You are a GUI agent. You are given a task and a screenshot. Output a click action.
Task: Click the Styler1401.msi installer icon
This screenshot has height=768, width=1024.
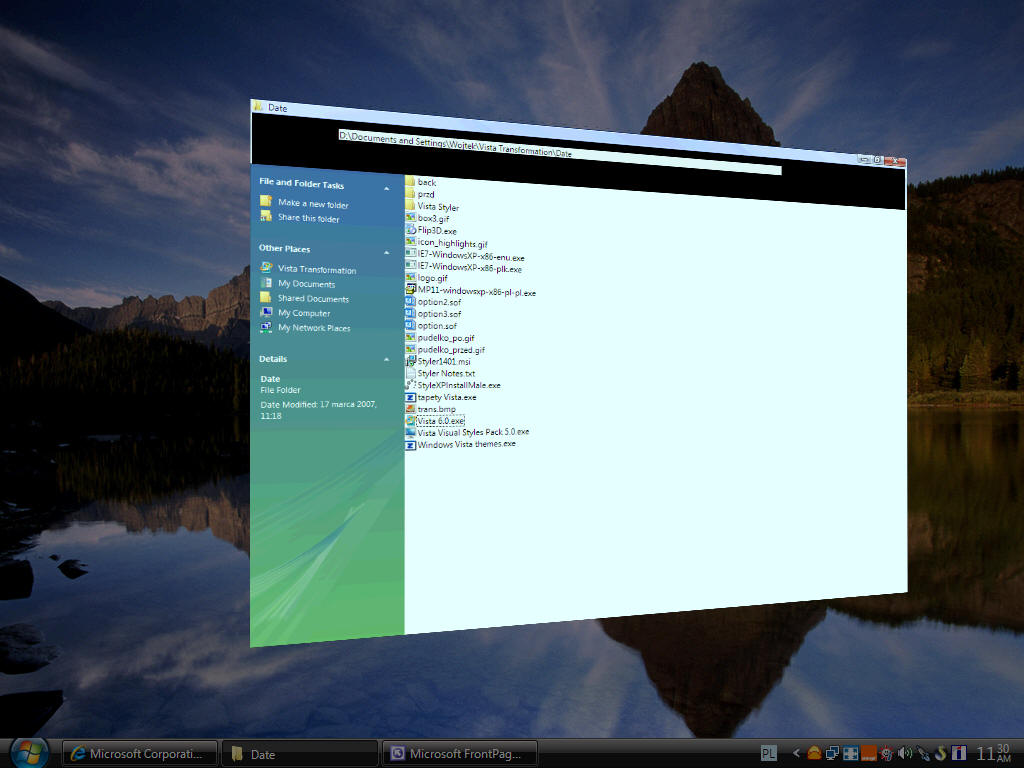coord(410,360)
